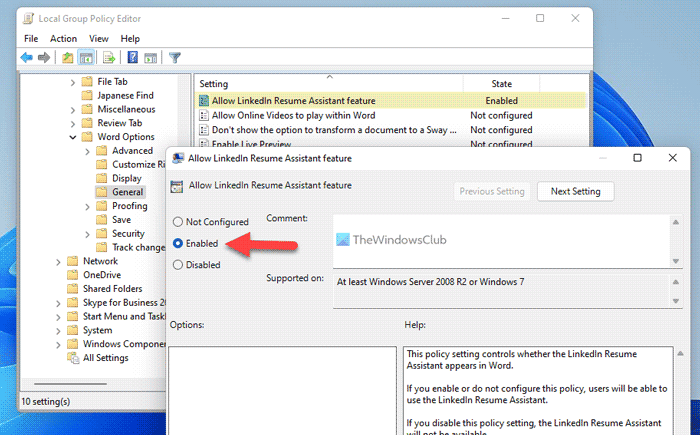The height and width of the screenshot is (435, 700).
Task: Expand the File Tab tree node
Action: pos(73,82)
